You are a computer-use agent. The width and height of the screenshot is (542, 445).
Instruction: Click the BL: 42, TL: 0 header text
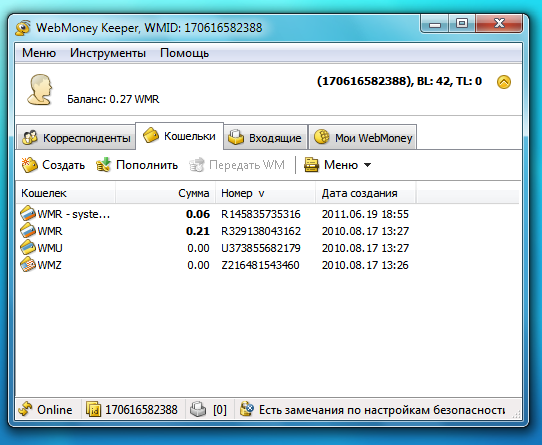(x=449, y=81)
